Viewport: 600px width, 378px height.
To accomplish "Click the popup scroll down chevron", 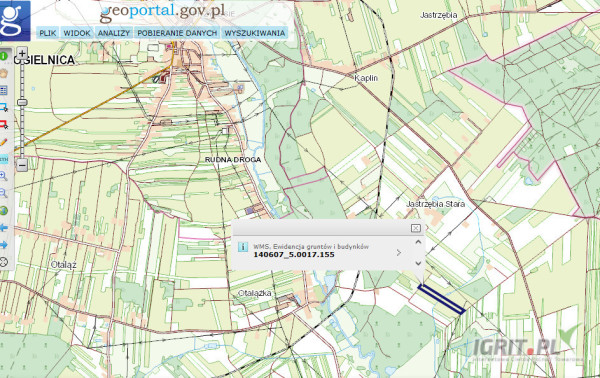I will [x=418, y=263].
